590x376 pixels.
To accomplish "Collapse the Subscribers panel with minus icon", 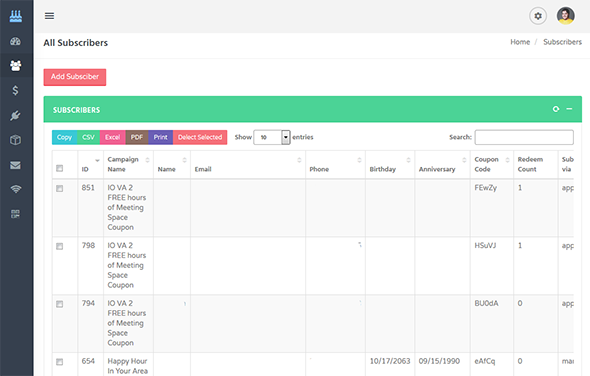I will point(569,109).
